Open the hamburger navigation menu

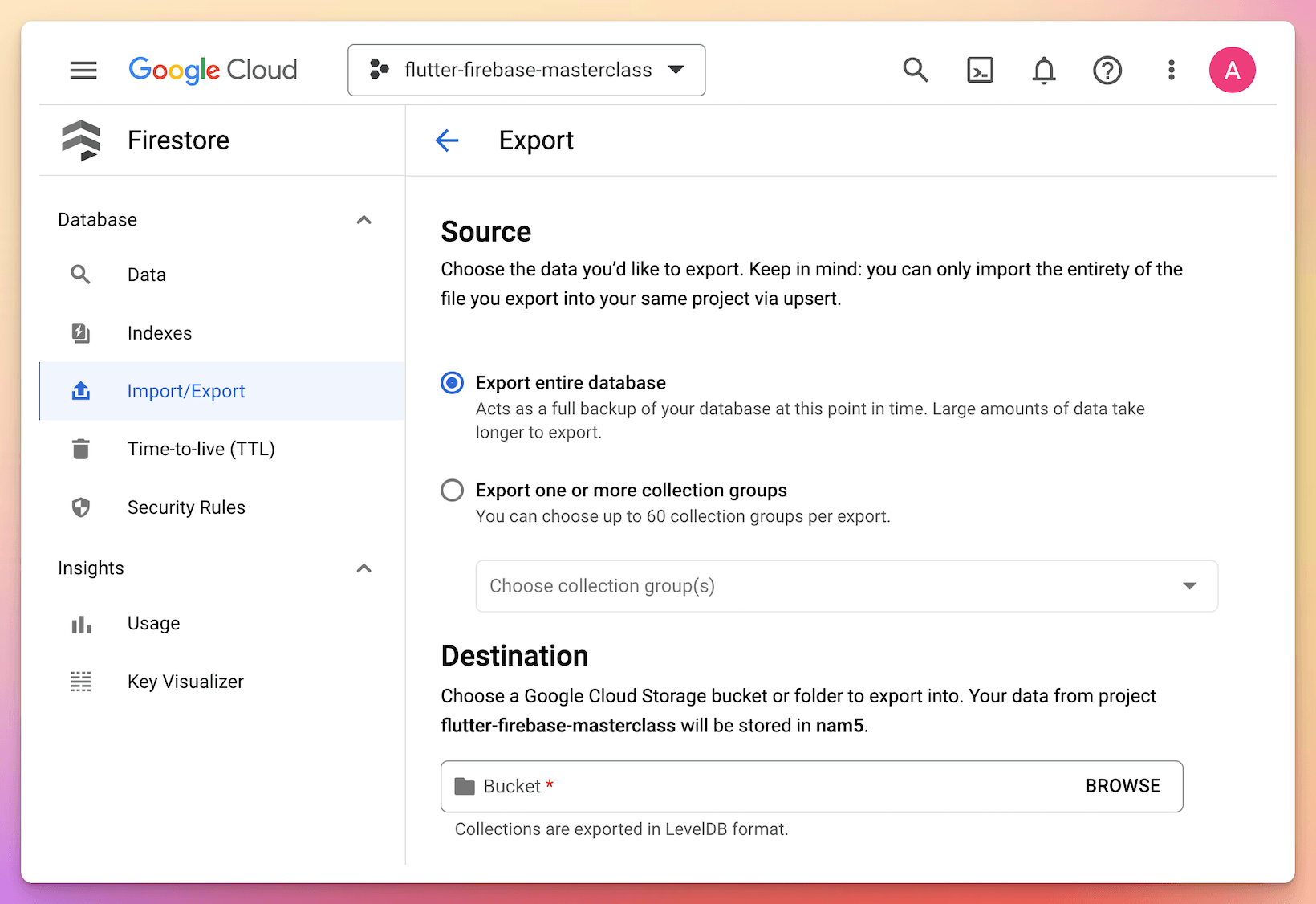coord(83,71)
